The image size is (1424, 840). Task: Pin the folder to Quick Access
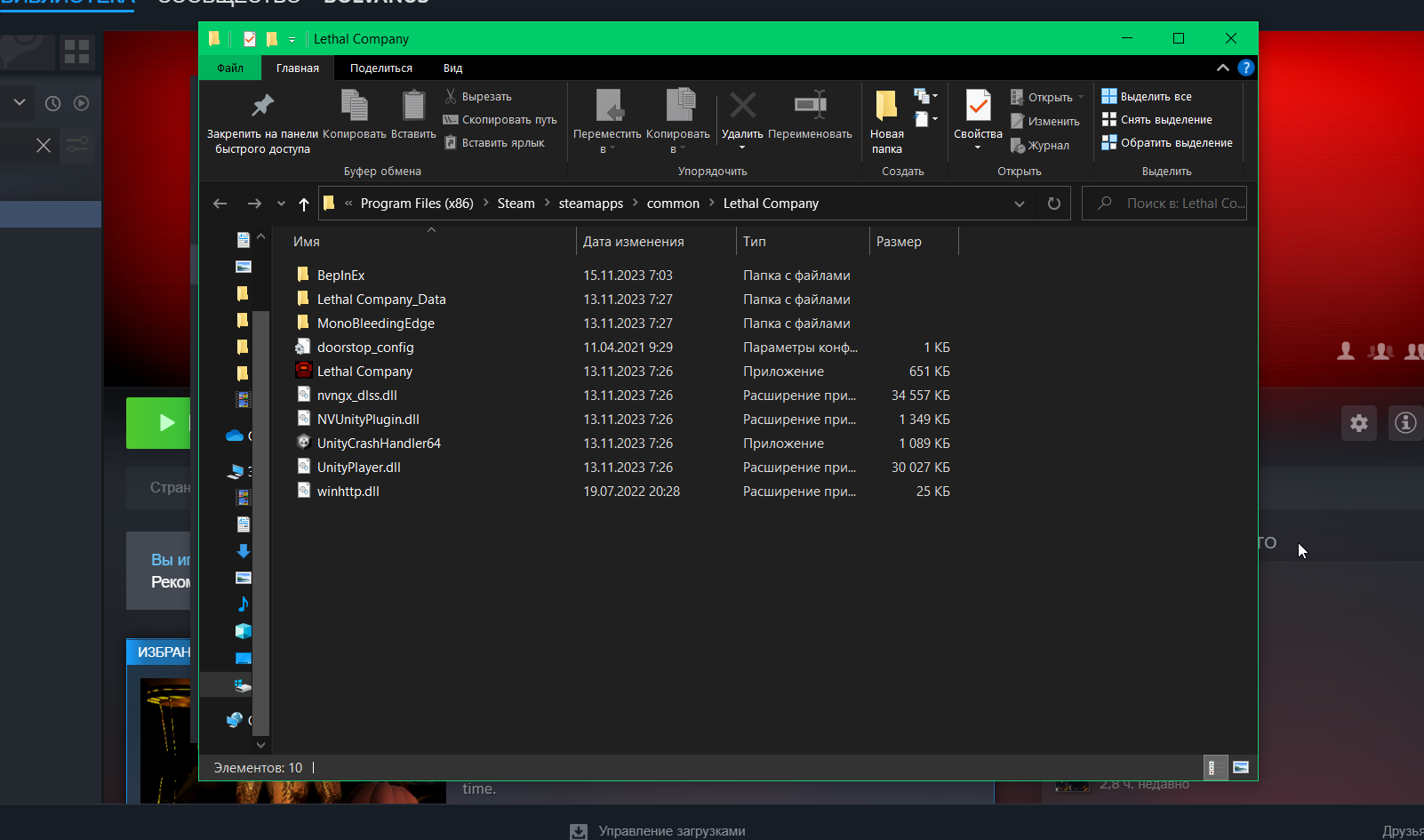click(x=262, y=123)
